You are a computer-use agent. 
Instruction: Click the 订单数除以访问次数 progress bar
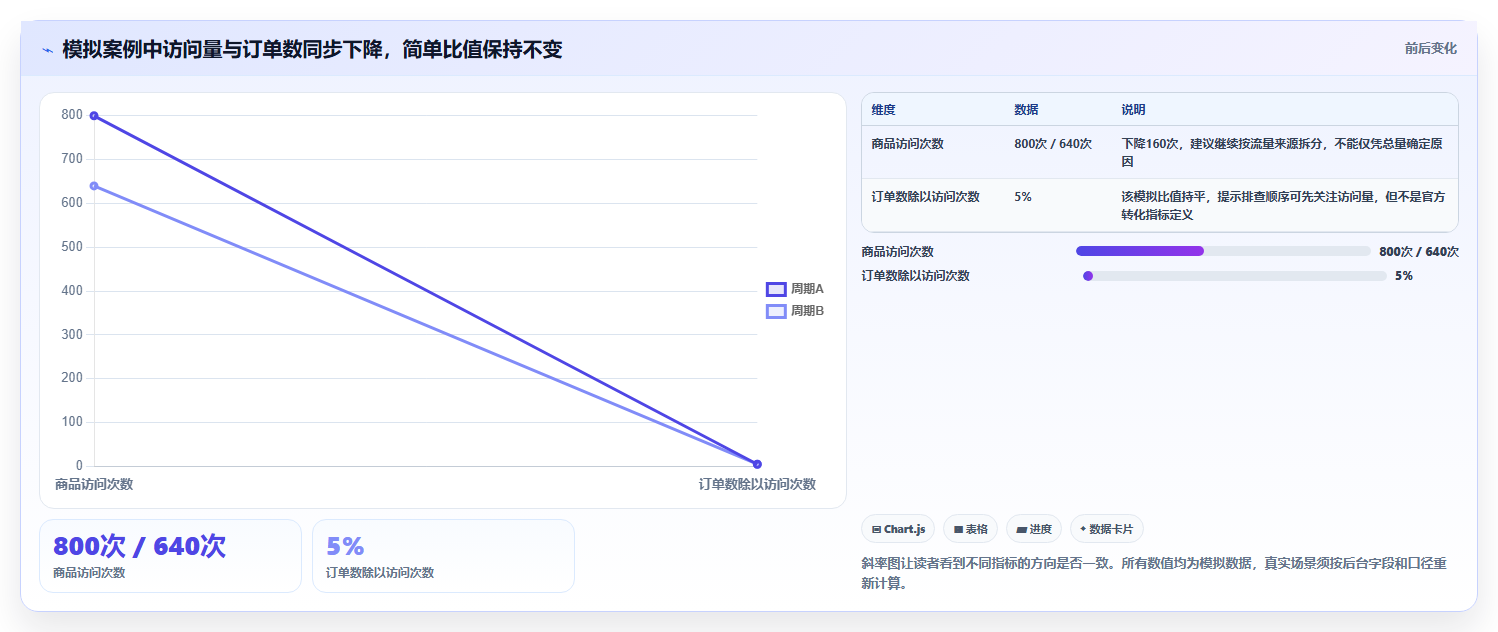coord(1235,276)
